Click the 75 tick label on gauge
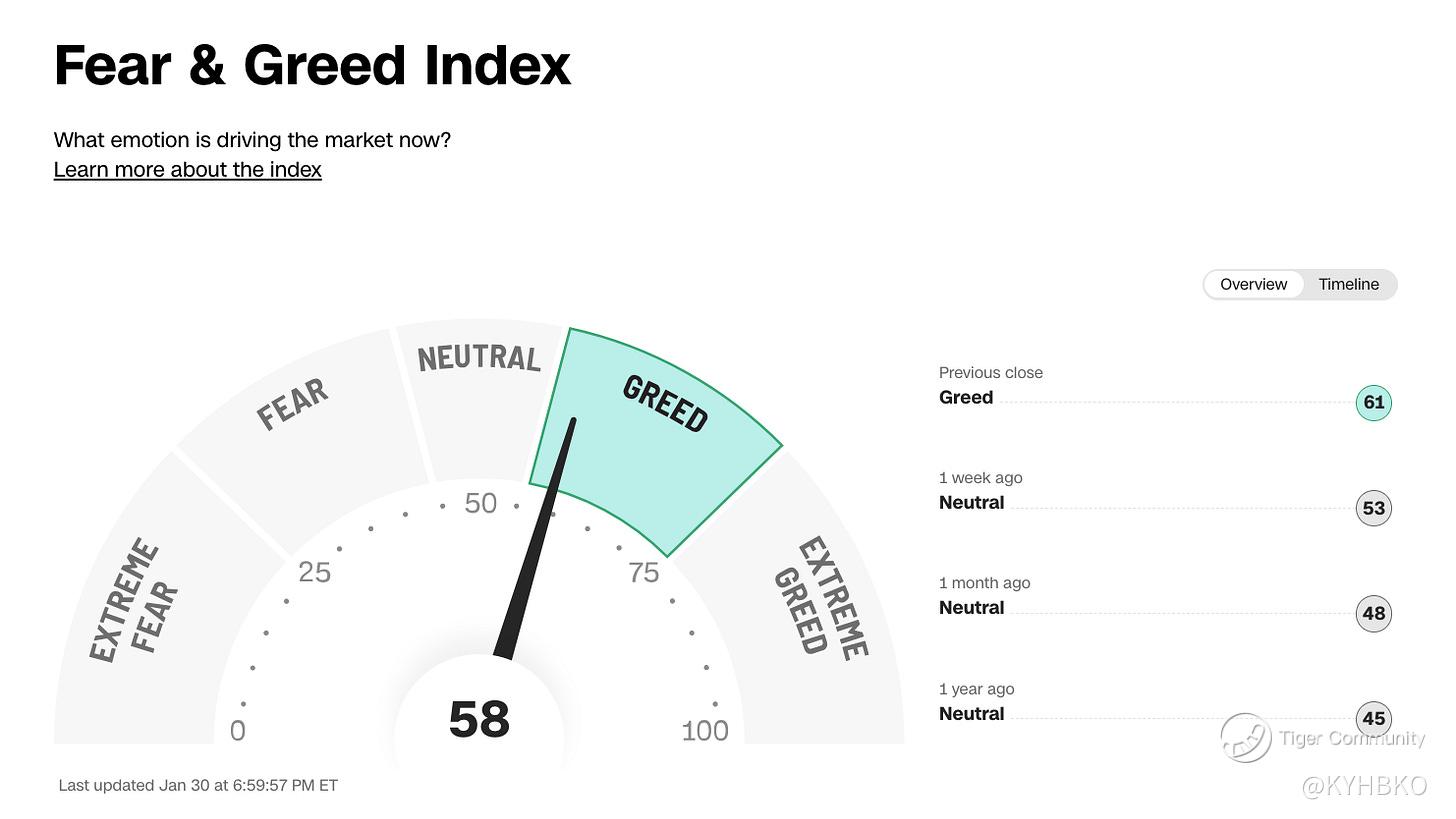1456x819 pixels. 644,572
